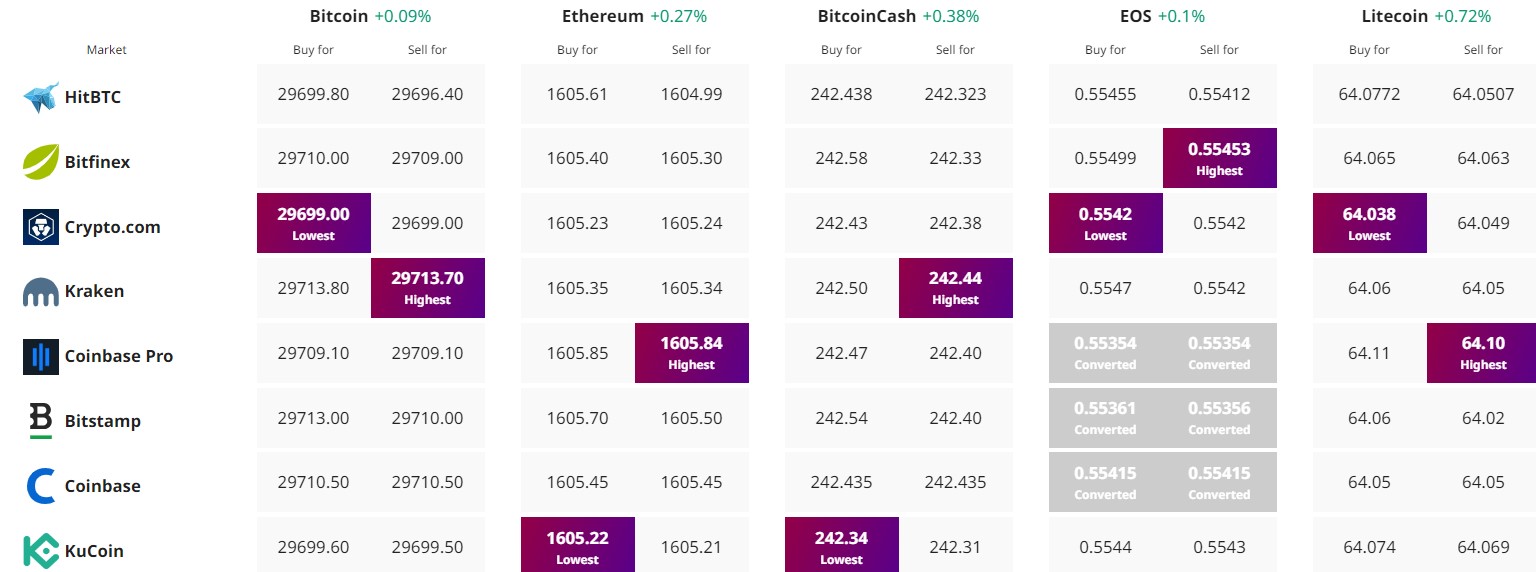Click the Bitstamp B logo icon

(41, 421)
